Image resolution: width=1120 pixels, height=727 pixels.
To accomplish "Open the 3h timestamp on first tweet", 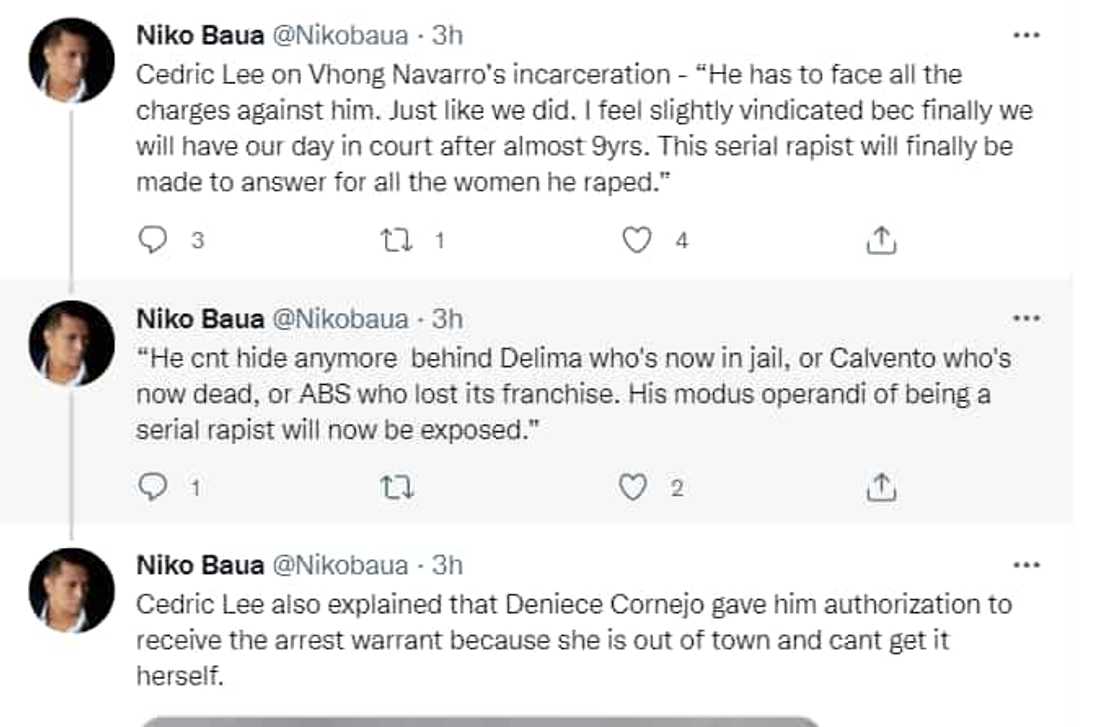I will point(446,36).
